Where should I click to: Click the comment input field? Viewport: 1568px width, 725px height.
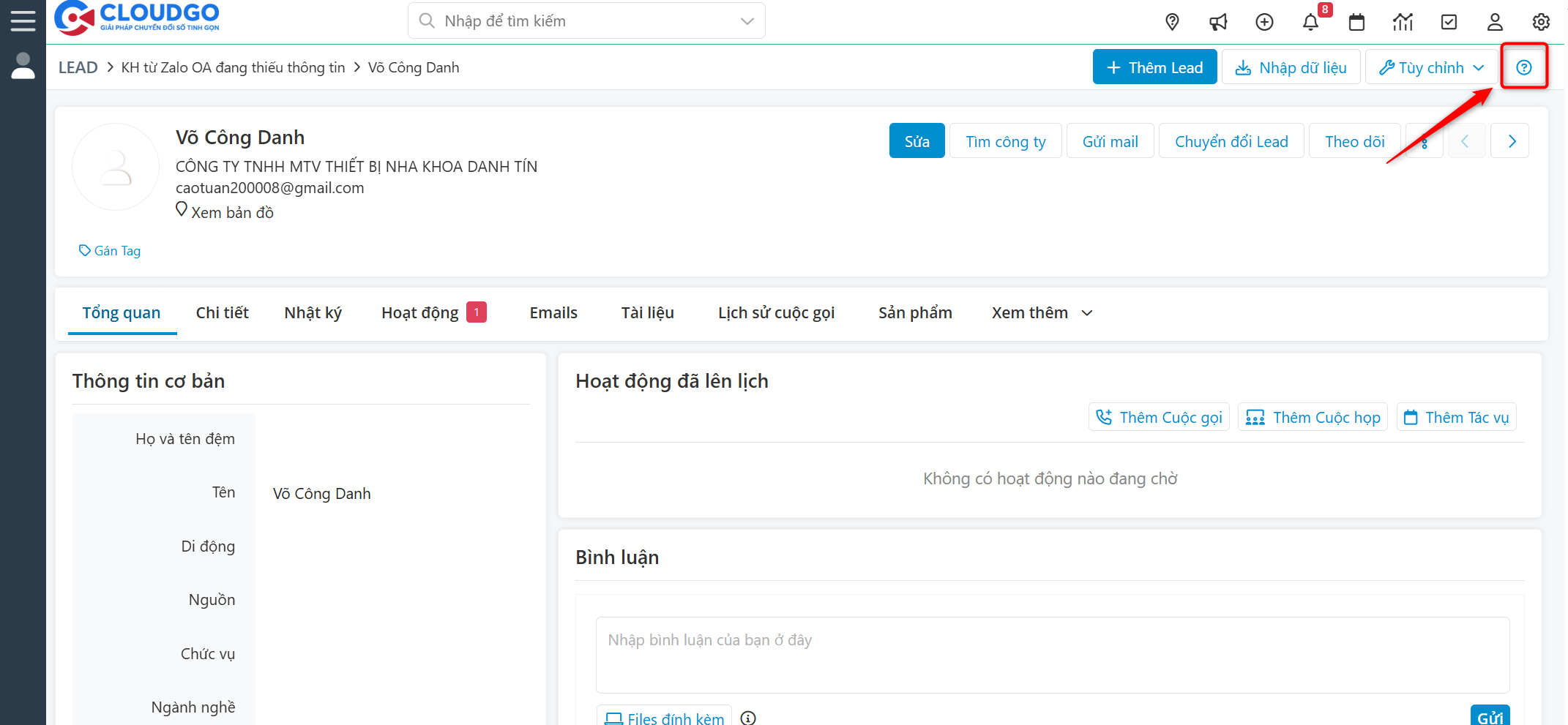pyautogui.click(x=1052, y=654)
